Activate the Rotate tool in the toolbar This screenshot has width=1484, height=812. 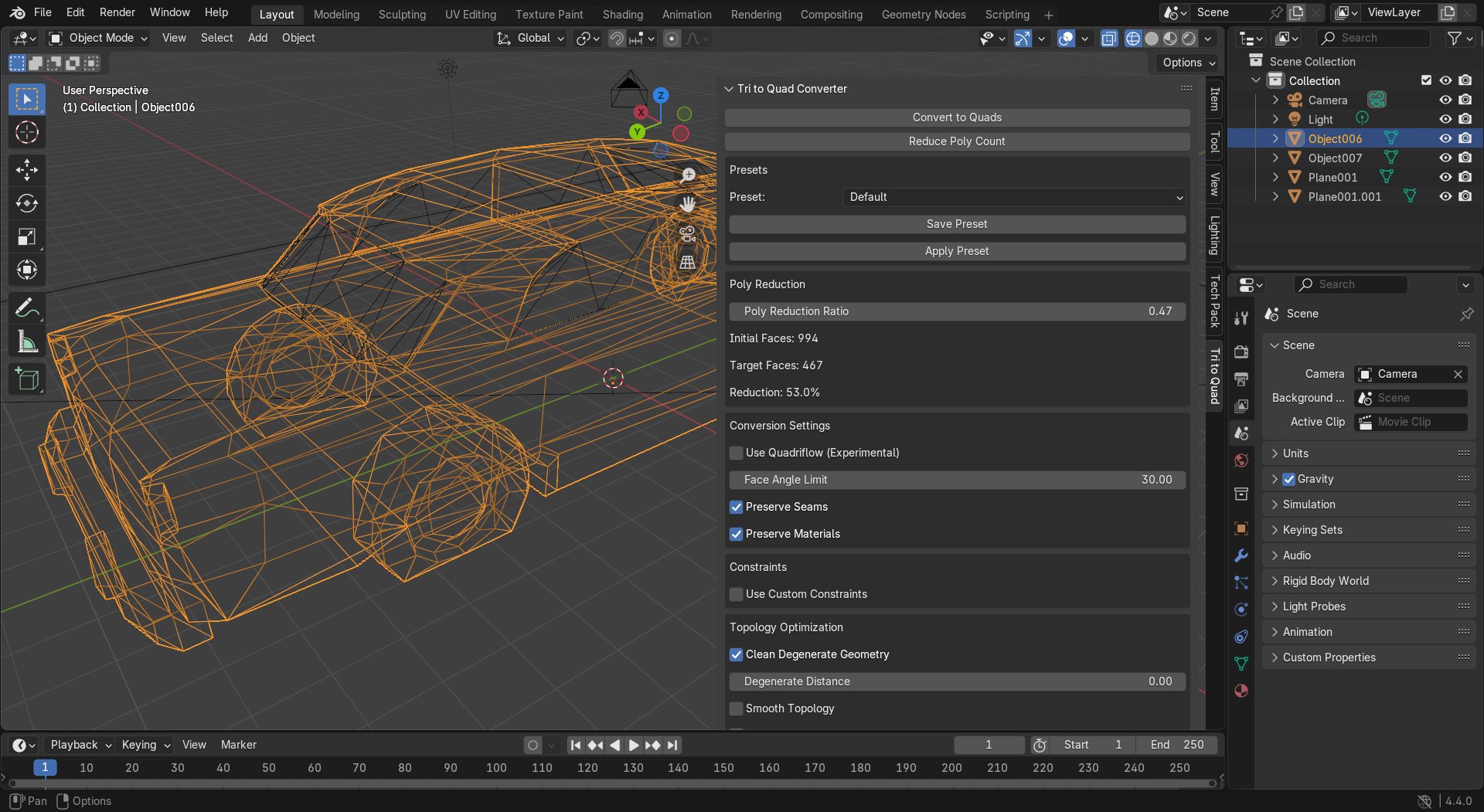click(27, 203)
